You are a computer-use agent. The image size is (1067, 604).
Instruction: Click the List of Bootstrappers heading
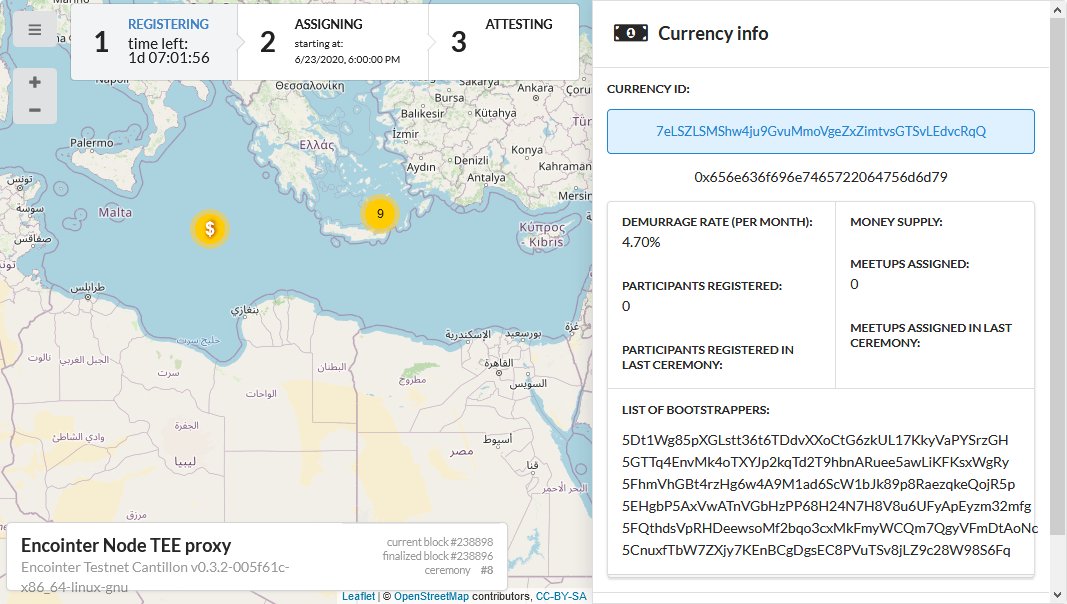click(695, 410)
